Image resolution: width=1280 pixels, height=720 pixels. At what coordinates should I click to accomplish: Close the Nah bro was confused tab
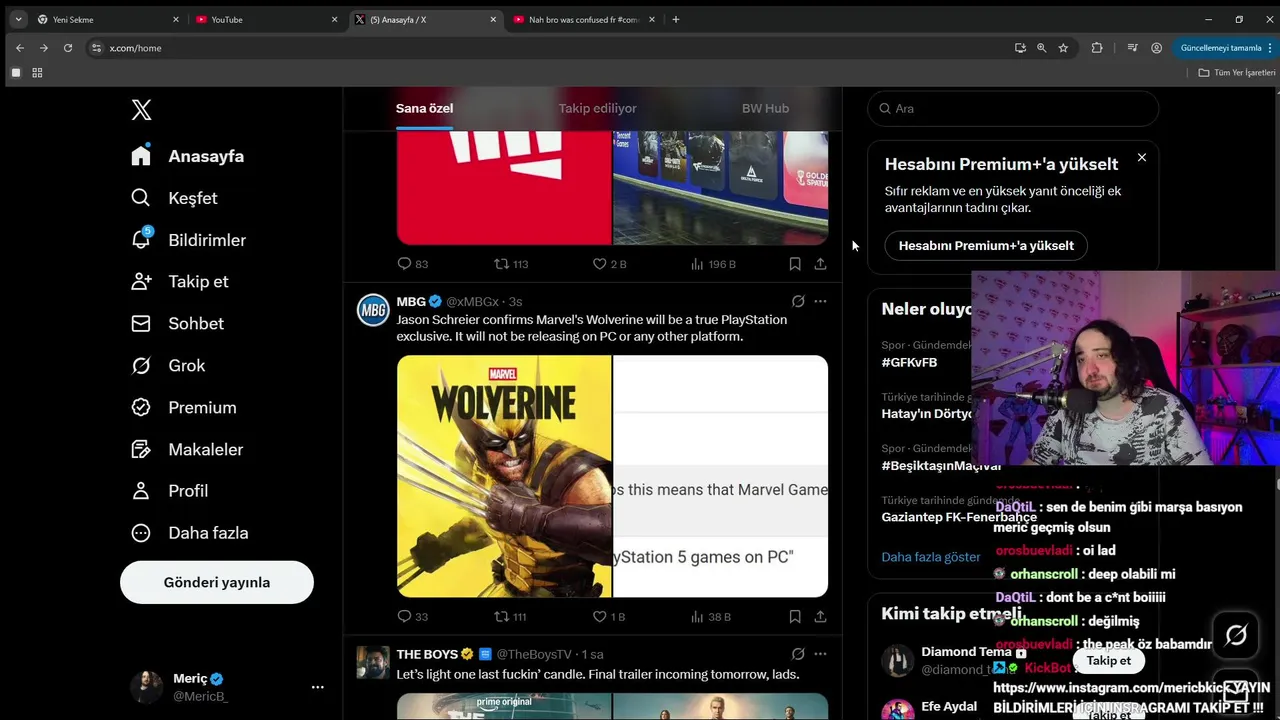(652, 19)
